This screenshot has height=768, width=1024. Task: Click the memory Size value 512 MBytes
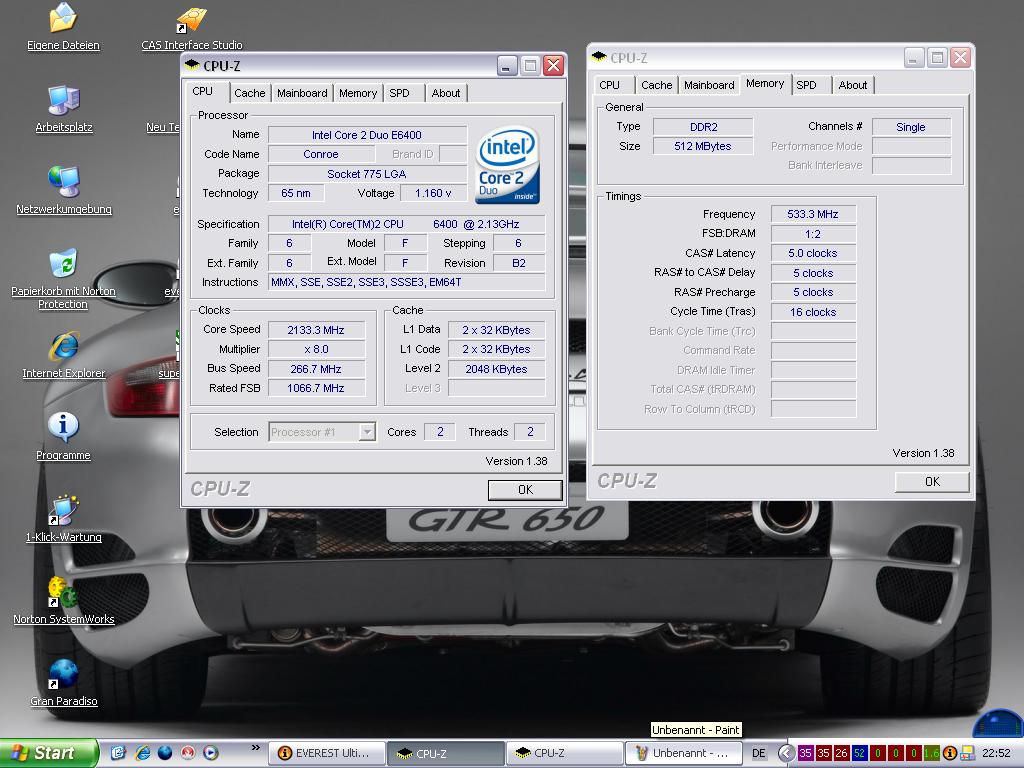coord(703,146)
